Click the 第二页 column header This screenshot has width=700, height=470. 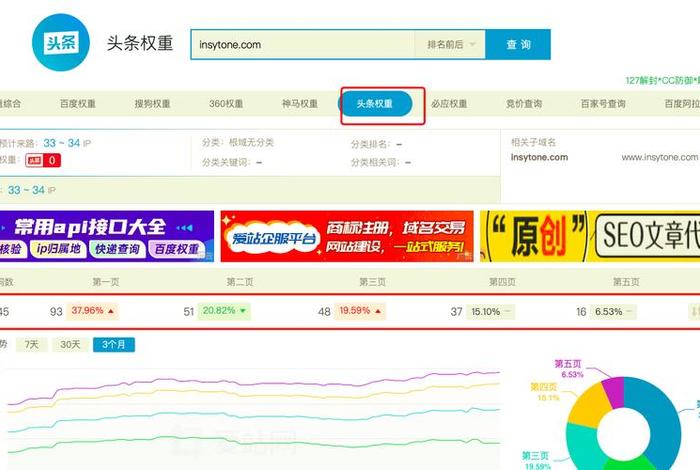tap(239, 282)
